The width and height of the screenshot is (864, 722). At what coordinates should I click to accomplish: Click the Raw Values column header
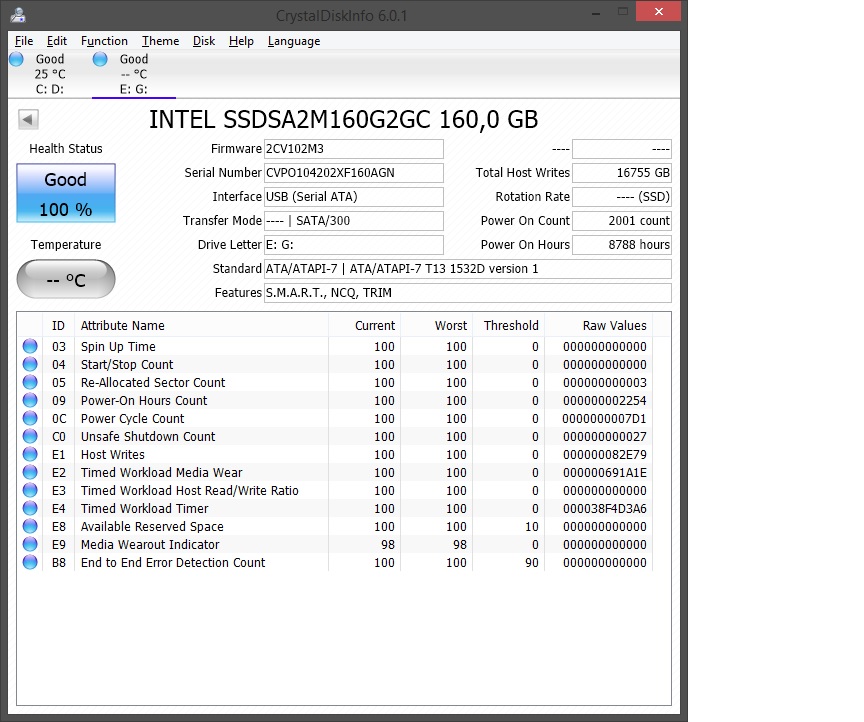tap(598, 325)
